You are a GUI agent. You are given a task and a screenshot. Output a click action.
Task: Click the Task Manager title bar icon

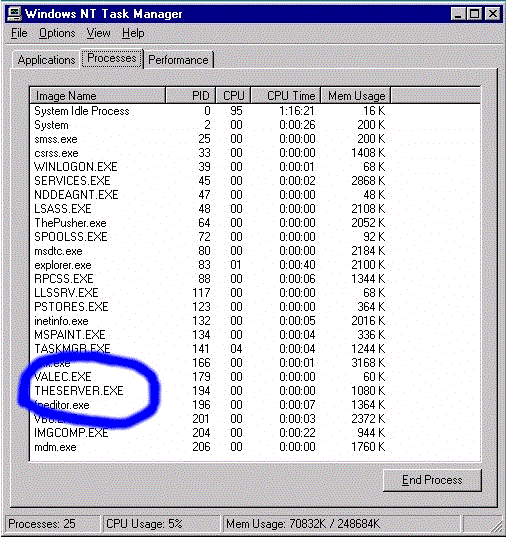(14, 14)
